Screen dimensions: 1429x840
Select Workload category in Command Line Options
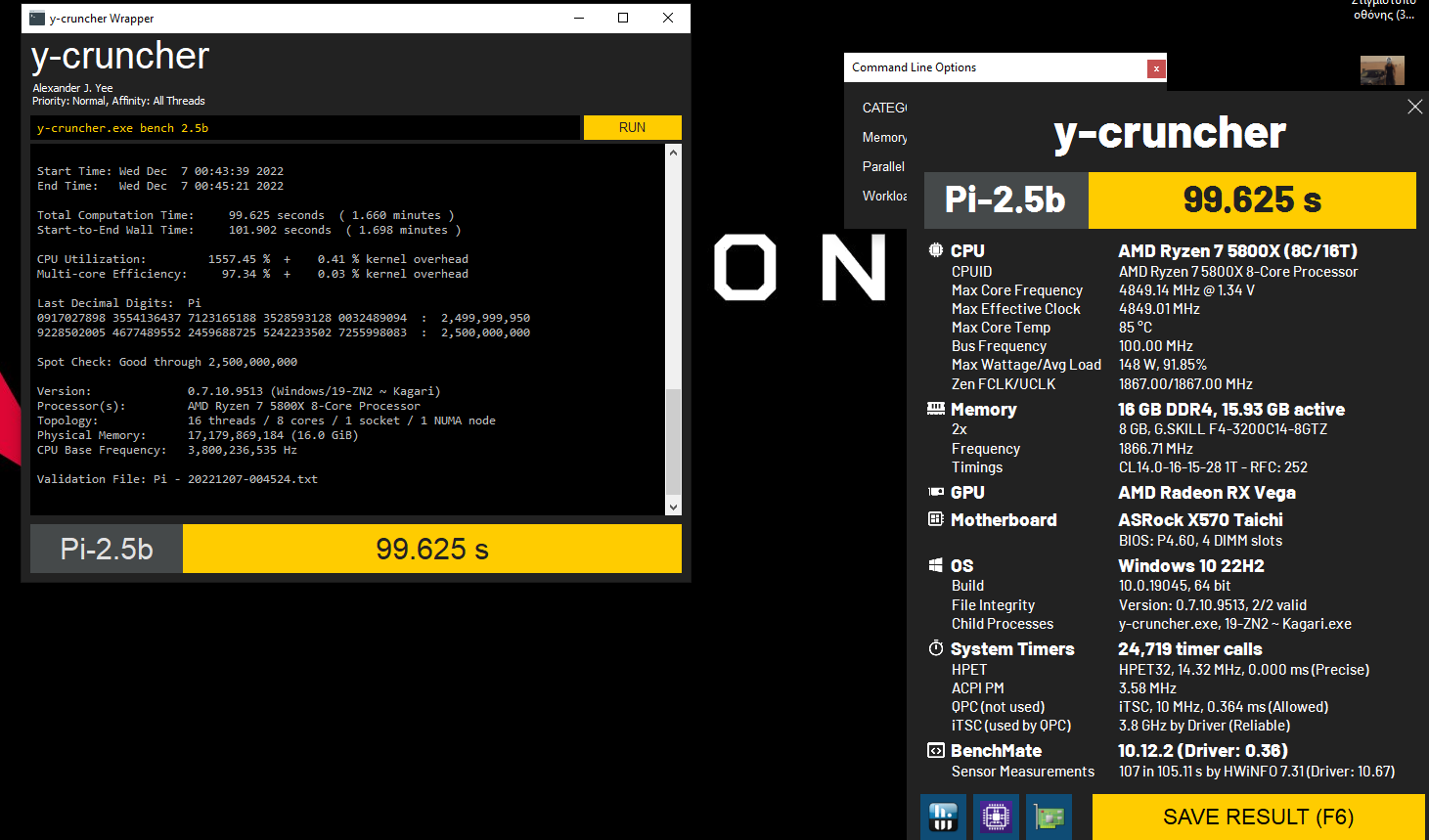(884, 196)
